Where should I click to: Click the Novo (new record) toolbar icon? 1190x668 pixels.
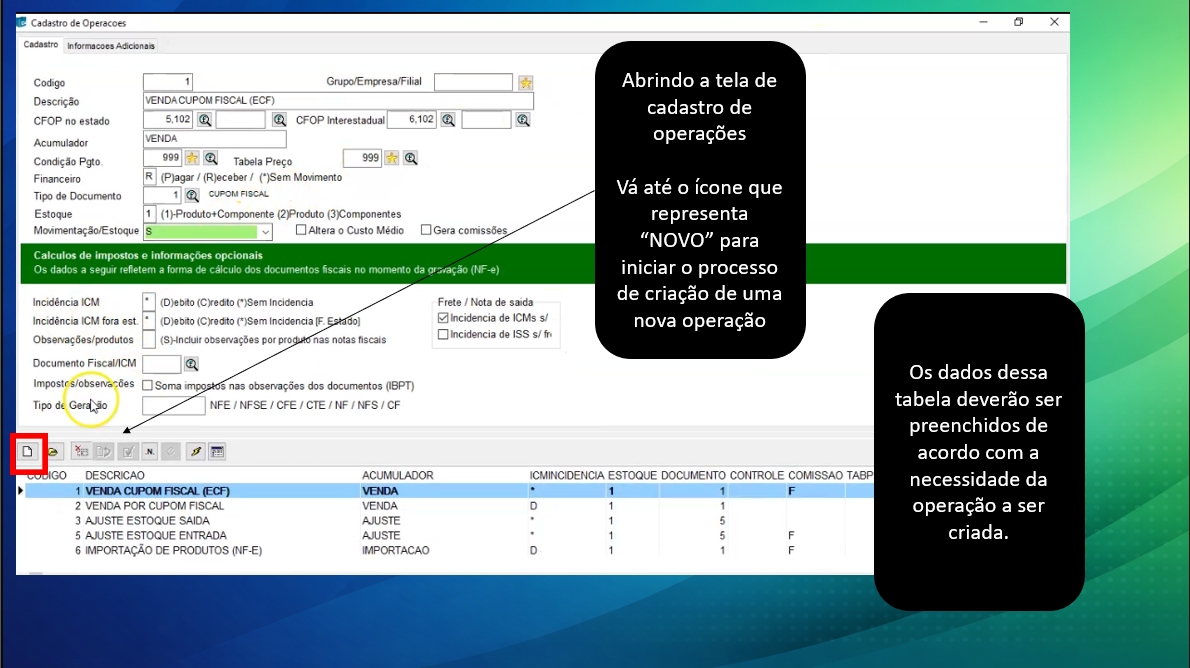28,451
